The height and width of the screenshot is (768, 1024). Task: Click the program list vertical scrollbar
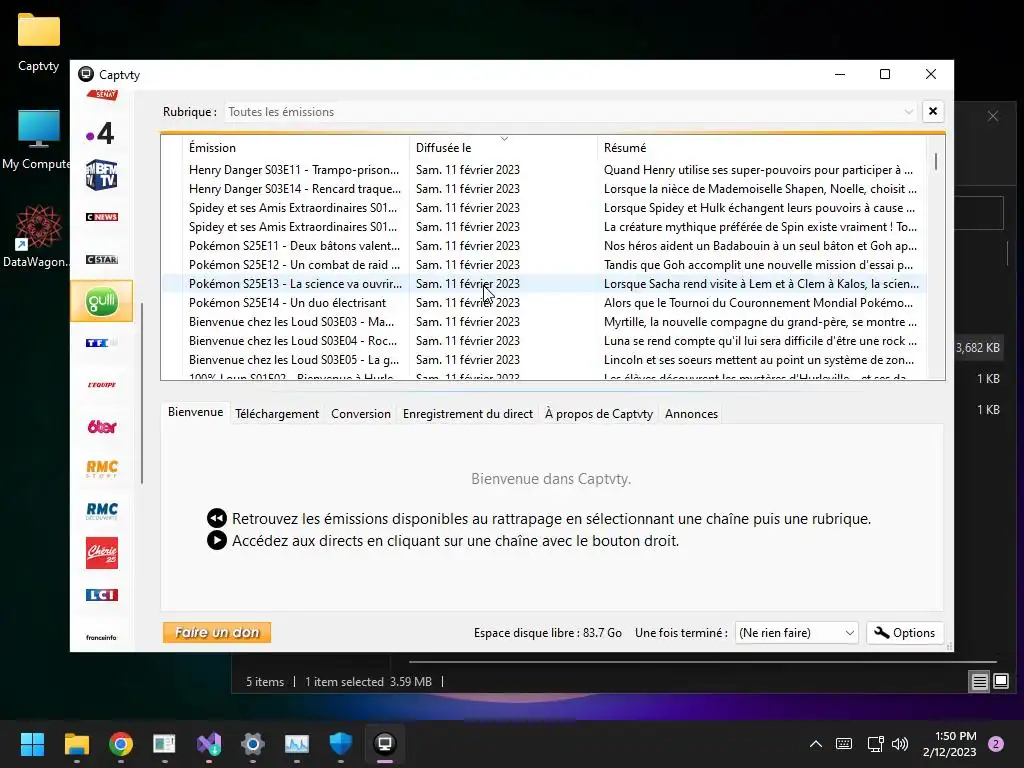936,161
